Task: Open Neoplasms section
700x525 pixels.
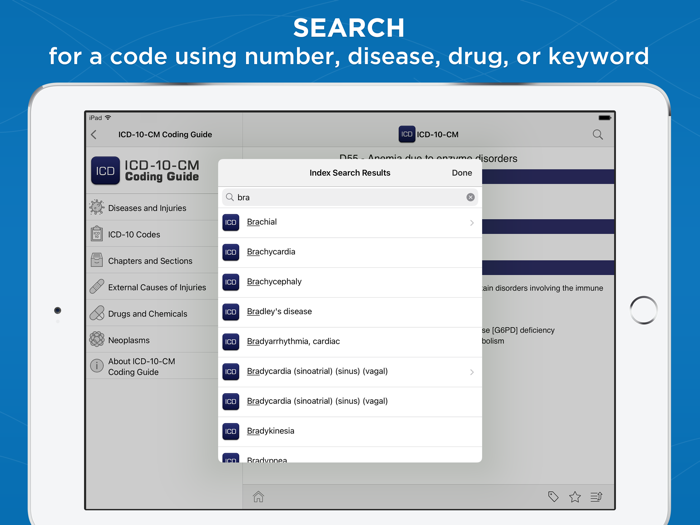Action: pos(152,340)
